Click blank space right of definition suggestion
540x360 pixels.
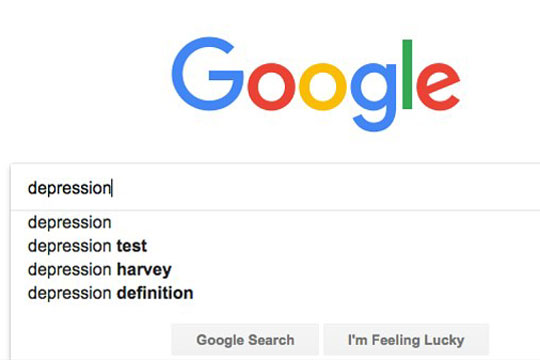365,293
